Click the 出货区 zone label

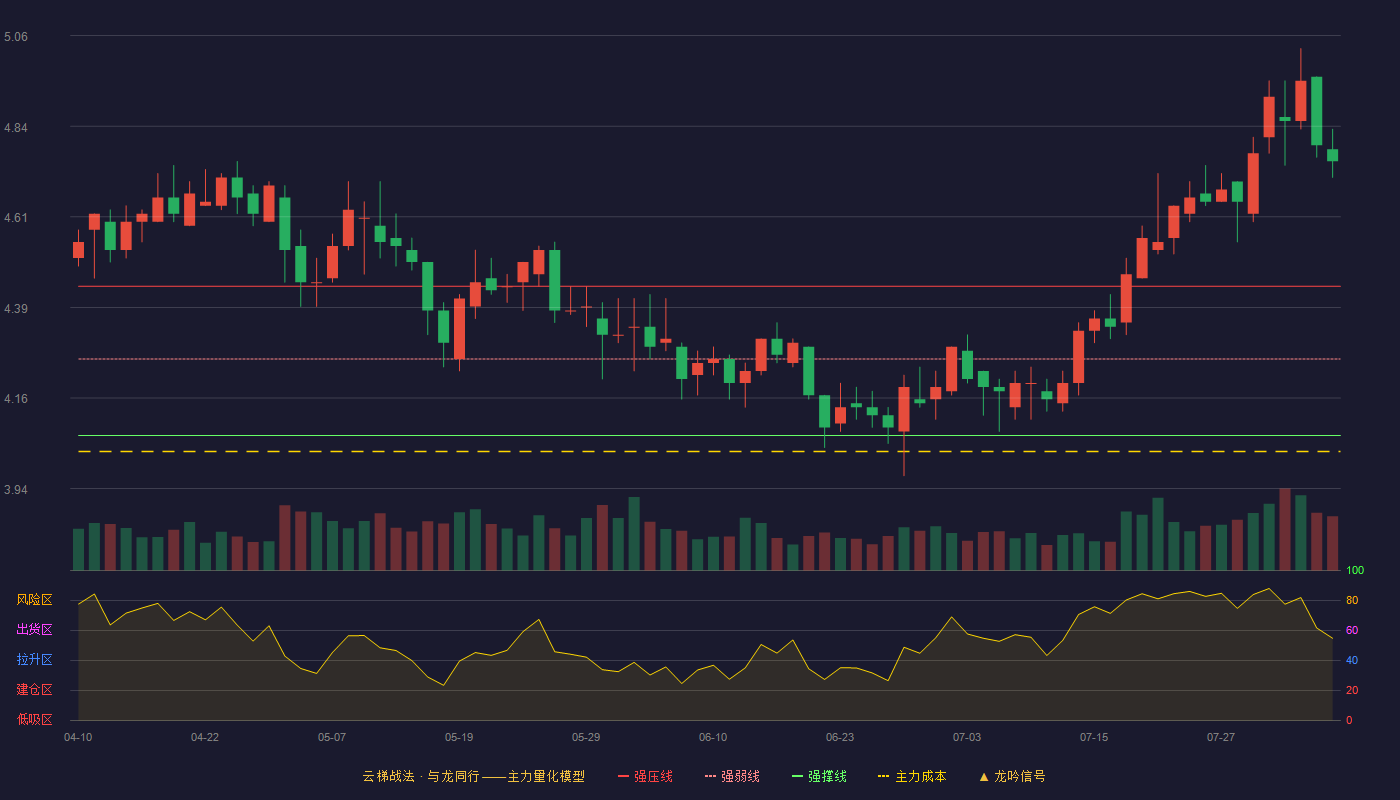[x=34, y=630]
